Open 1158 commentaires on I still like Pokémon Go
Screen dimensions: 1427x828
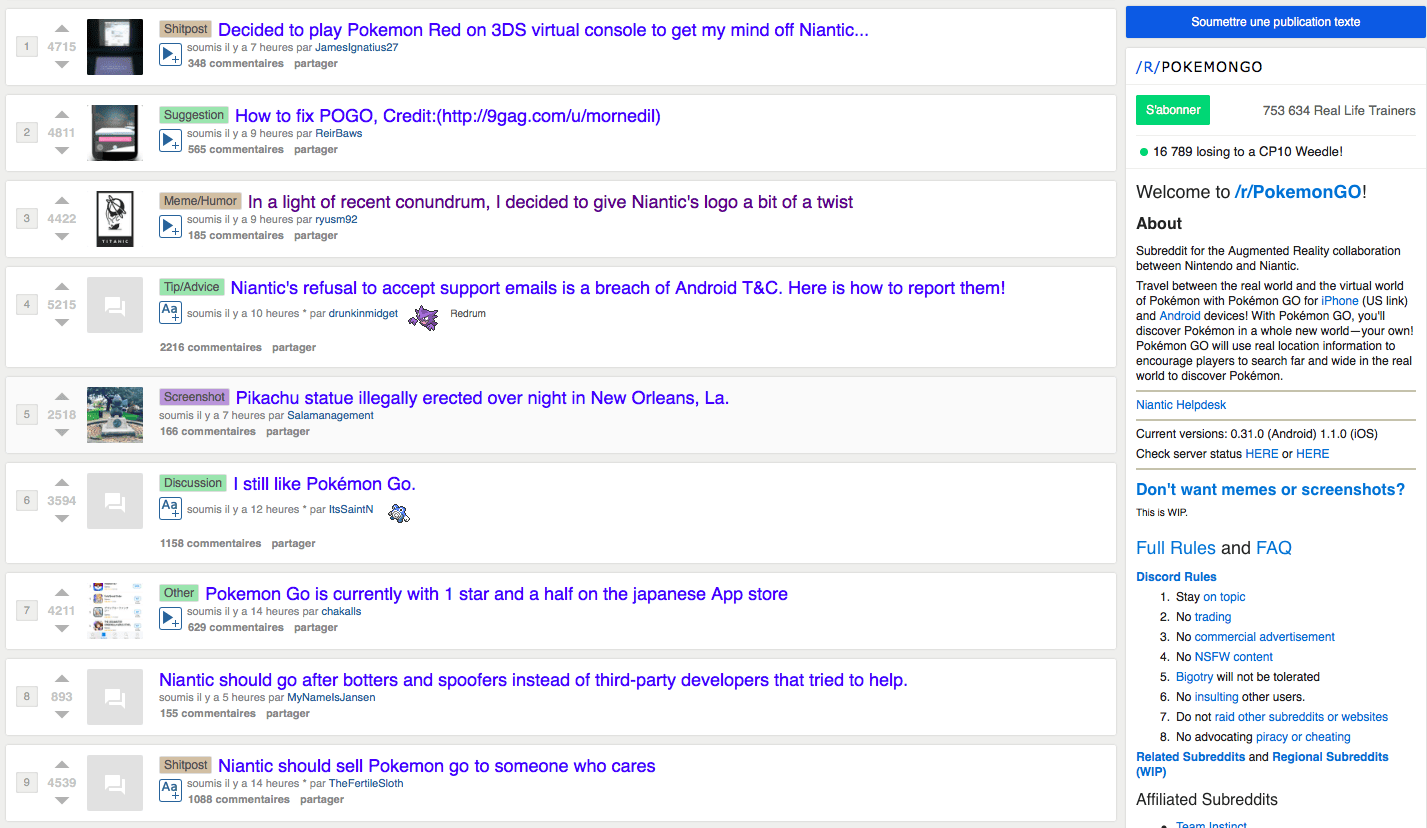pyautogui.click(x=211, y=543)
